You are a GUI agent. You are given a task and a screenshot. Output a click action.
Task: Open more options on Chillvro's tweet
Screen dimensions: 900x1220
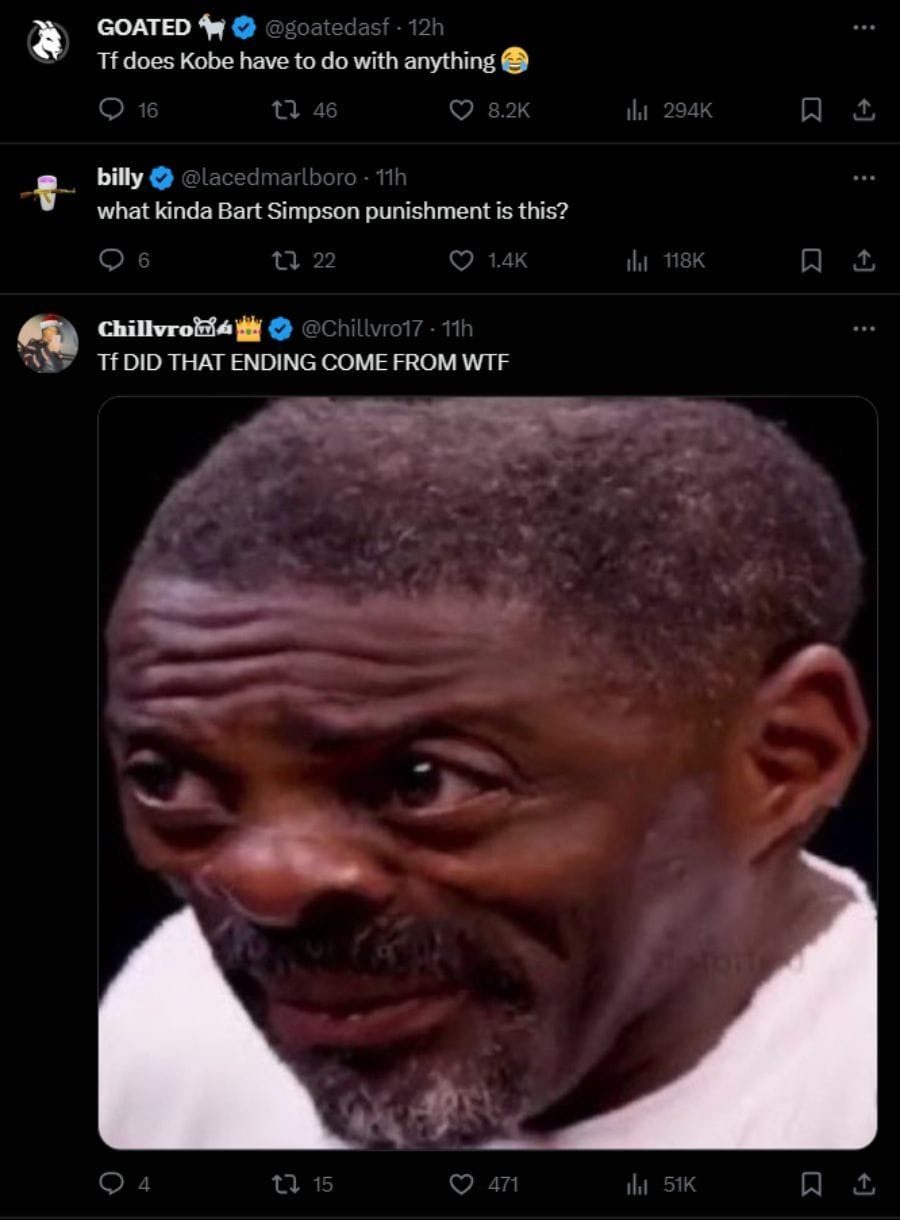click(x=863, y=328)
